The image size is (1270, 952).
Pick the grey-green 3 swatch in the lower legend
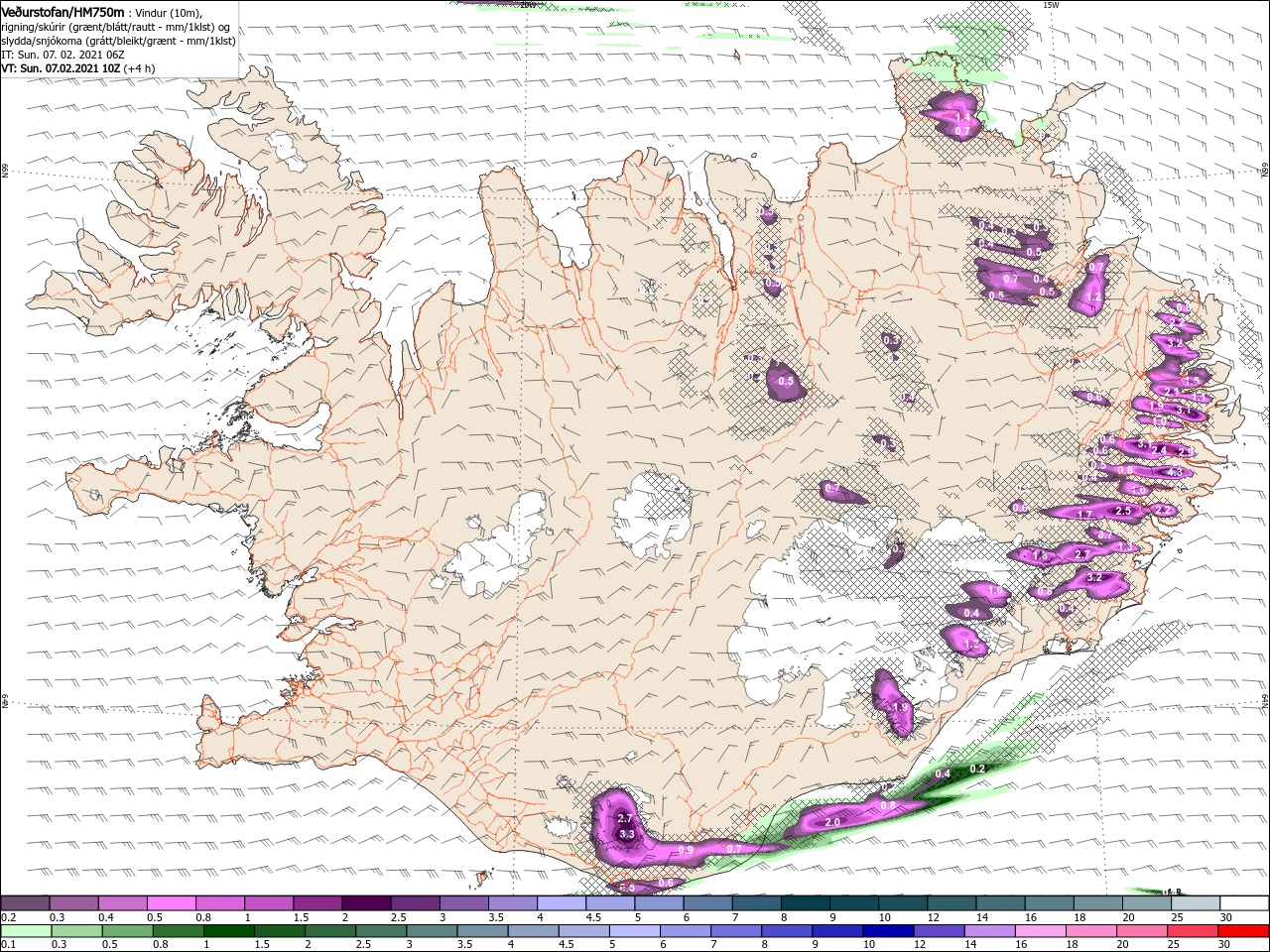(432, 931)
